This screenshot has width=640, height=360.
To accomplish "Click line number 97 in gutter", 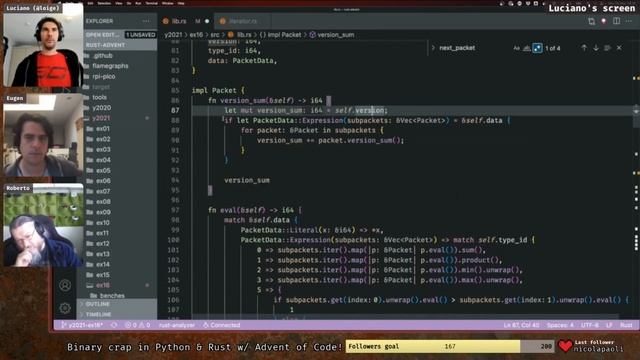I will [x=175, y=210].
